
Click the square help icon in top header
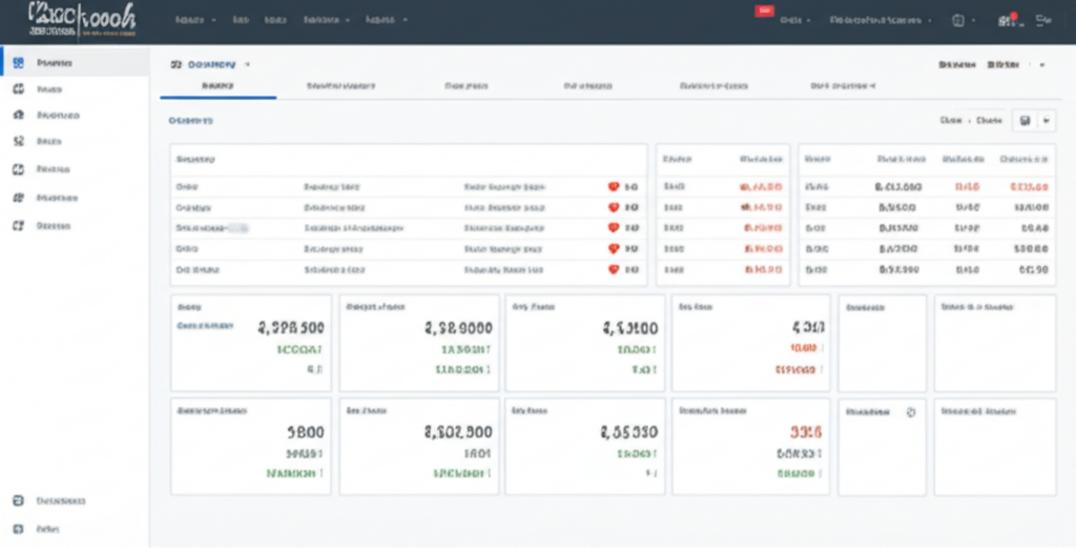pyautogui.click(x=958, y=20)
